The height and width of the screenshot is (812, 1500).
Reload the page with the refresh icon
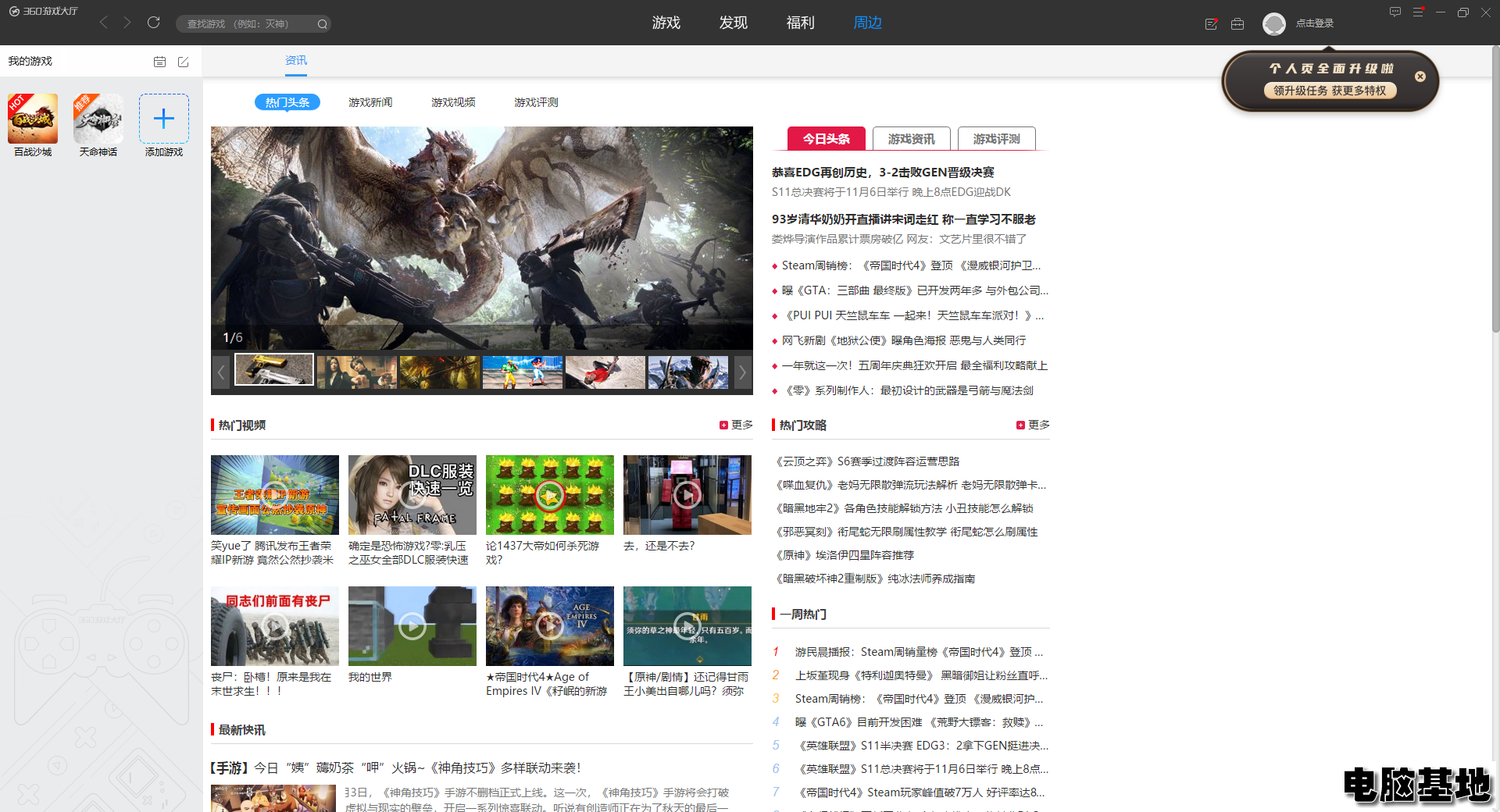(x=154, y=23)
